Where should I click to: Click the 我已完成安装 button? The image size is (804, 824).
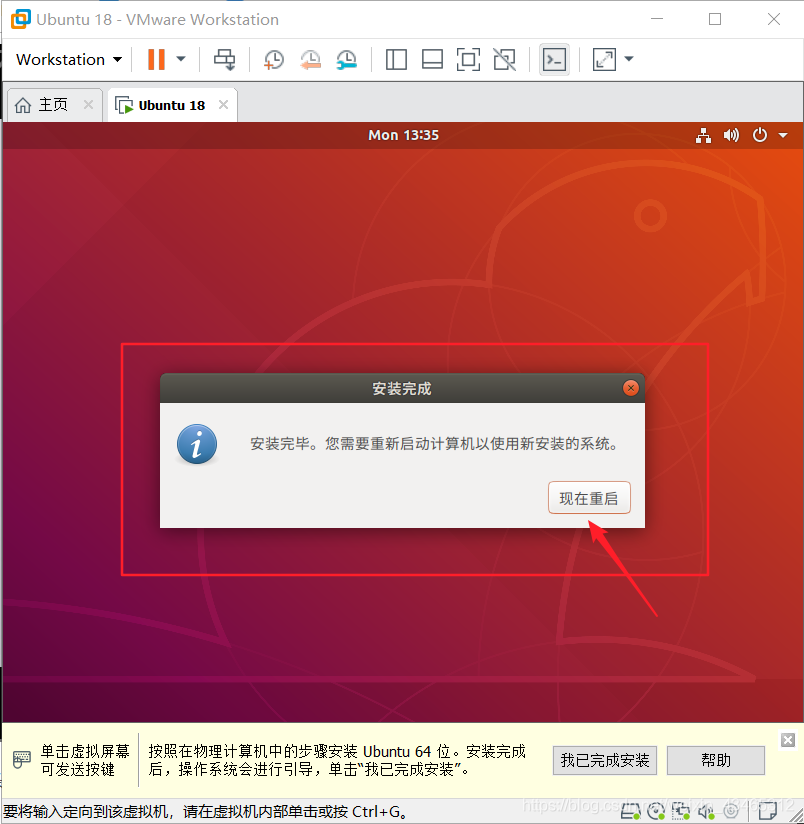pos(605,760)
